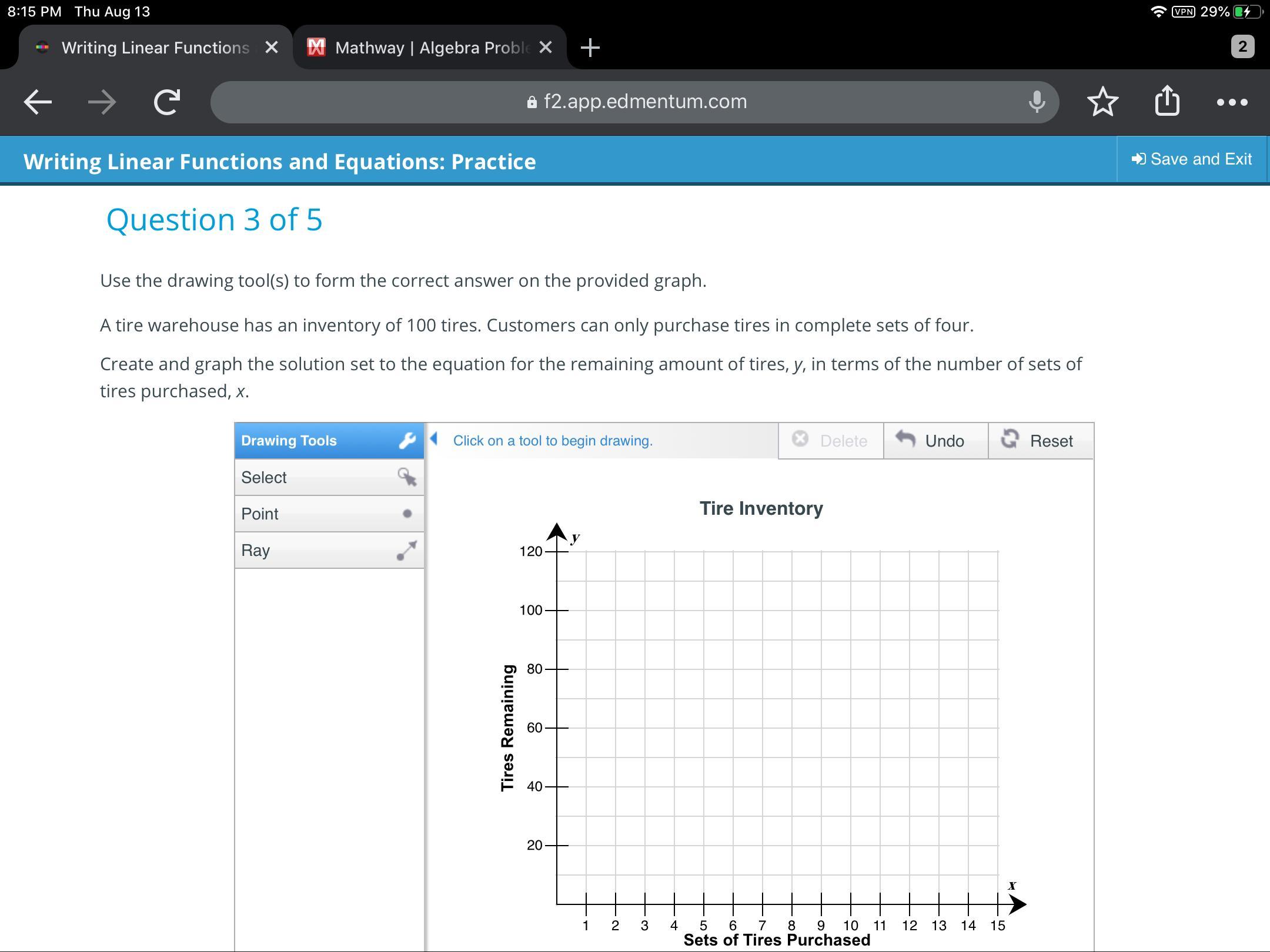Screen dimensions: 1270x952
Task: Reset the graph drawing
Action: click(x=1040, y=441)
